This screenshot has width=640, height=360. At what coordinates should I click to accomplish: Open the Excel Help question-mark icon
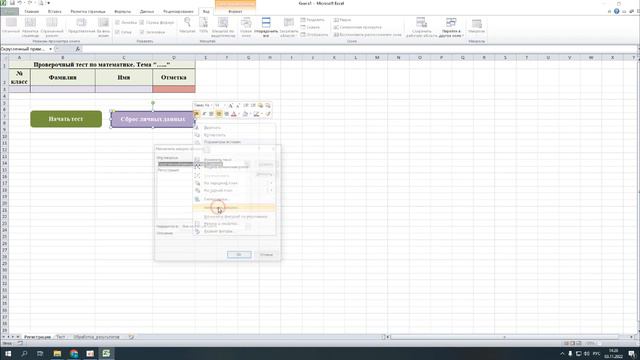pos(616,11)
